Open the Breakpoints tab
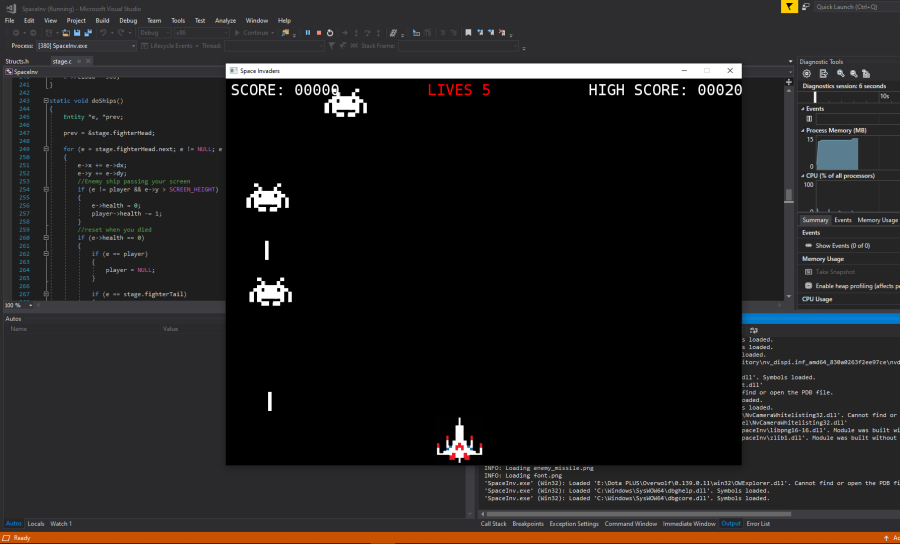Viewport: 900px width, 544px height. coord(527,523)
